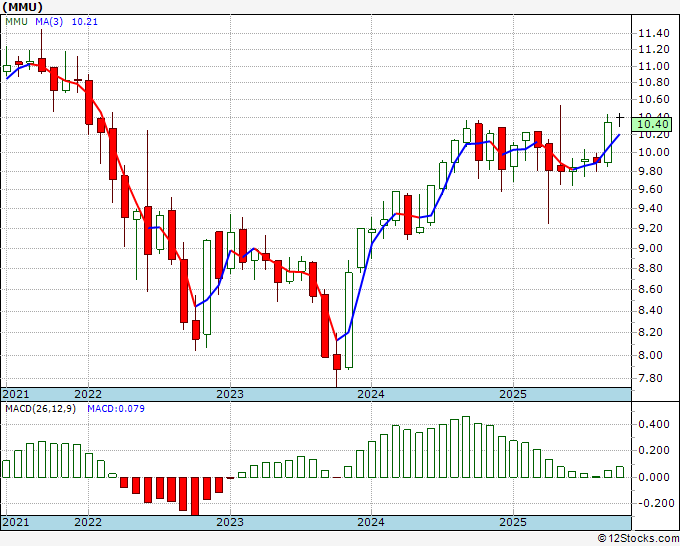Viewport: 680px width, 546px height.
Task: Click the lowest red MACD histogram bar
Action: [195, 497]
